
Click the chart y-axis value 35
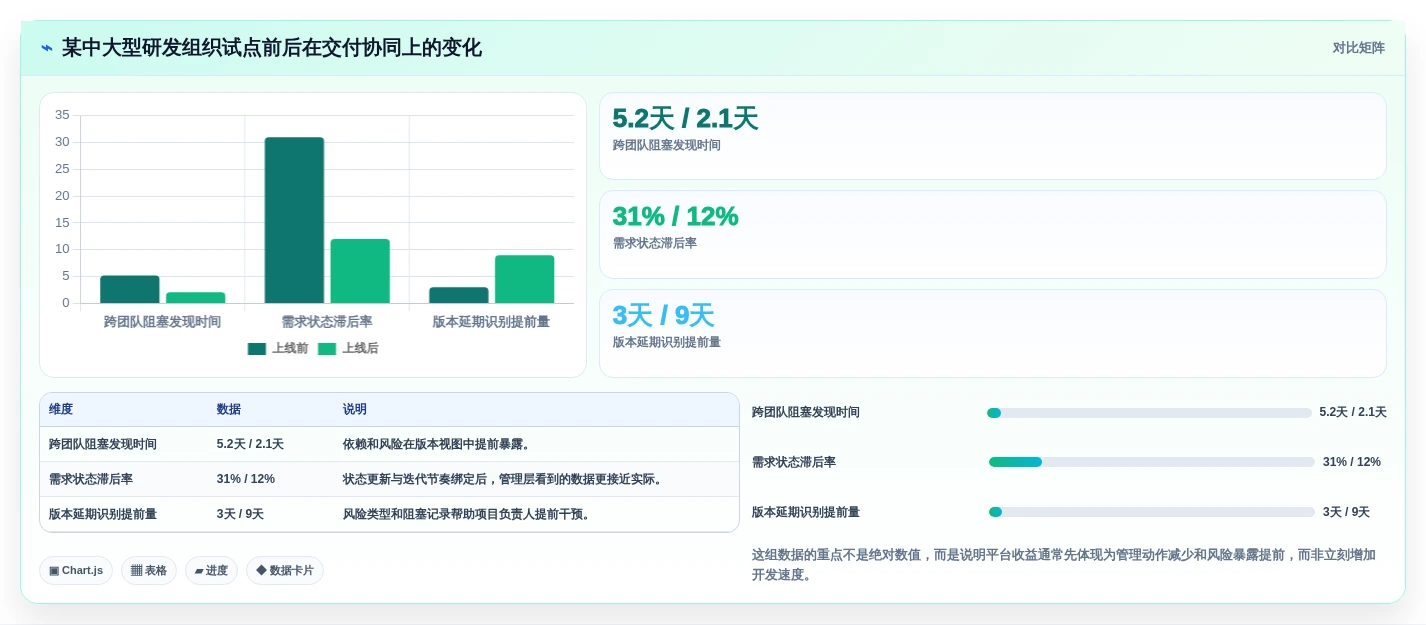click(62, 115)
